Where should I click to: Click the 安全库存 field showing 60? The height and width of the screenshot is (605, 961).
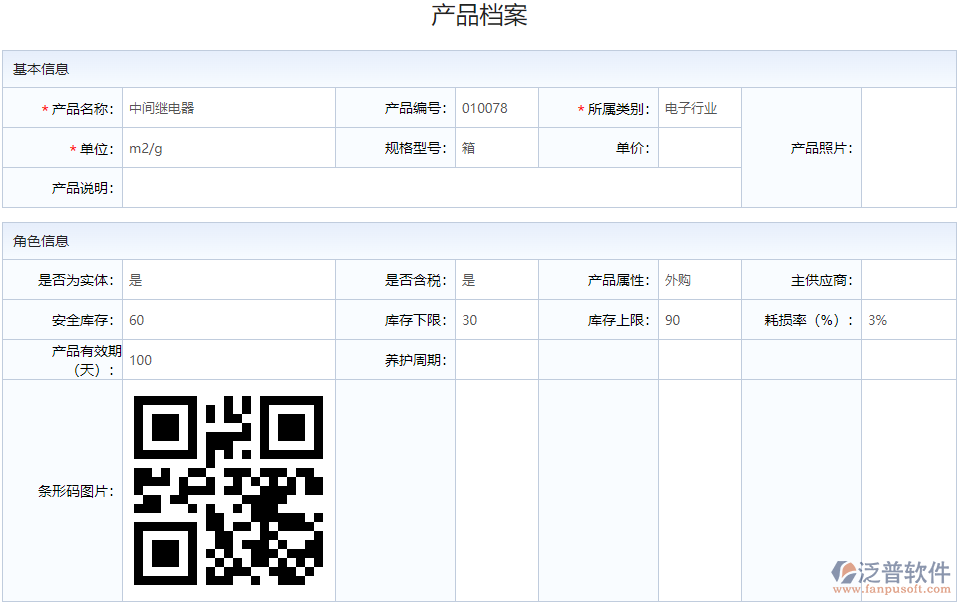click(x=228, y=320)
